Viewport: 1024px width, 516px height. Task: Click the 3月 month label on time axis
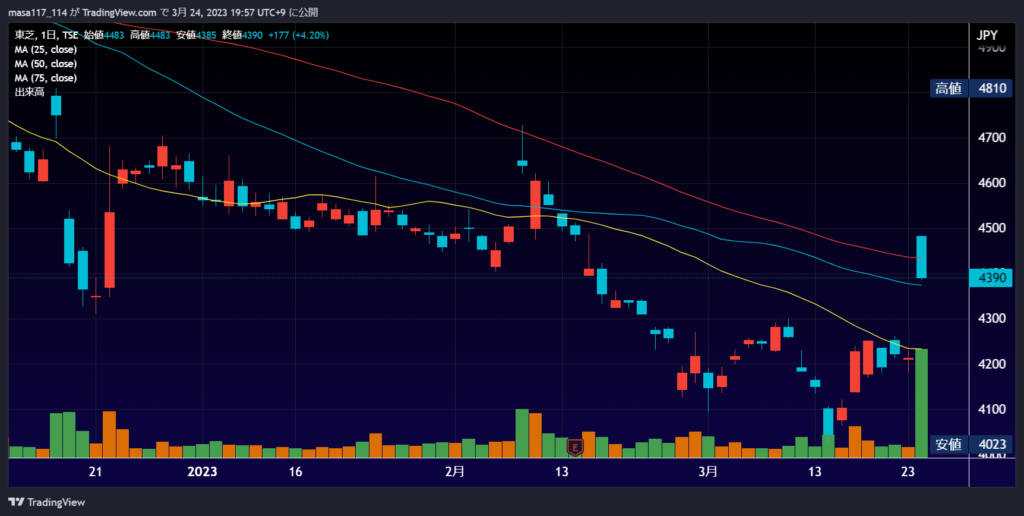708,472
